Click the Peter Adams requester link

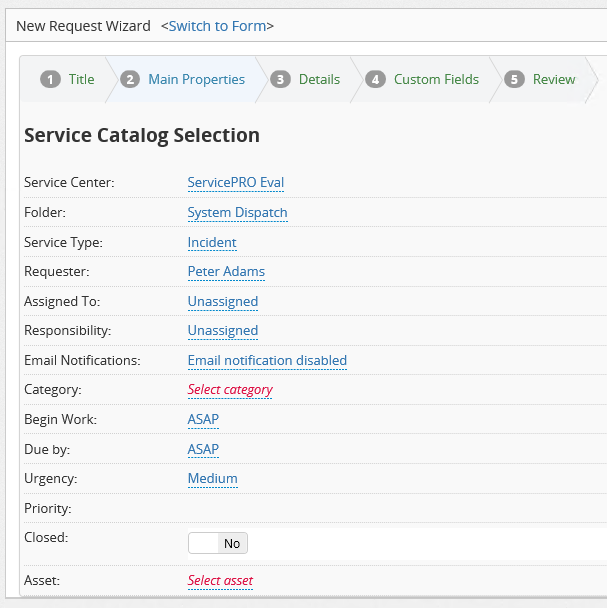coord(226,271)
